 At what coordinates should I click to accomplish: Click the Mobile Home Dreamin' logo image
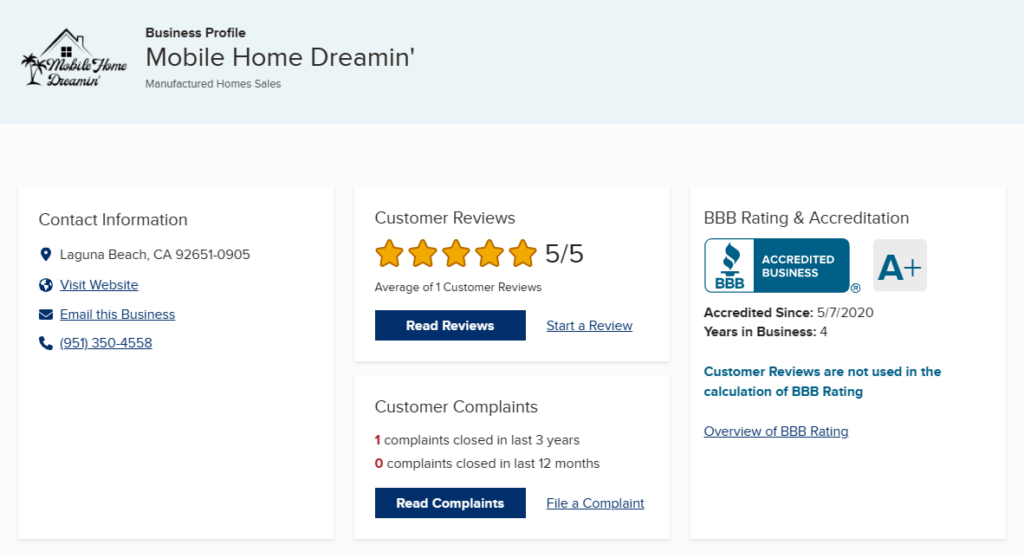[x=74, y=58]
